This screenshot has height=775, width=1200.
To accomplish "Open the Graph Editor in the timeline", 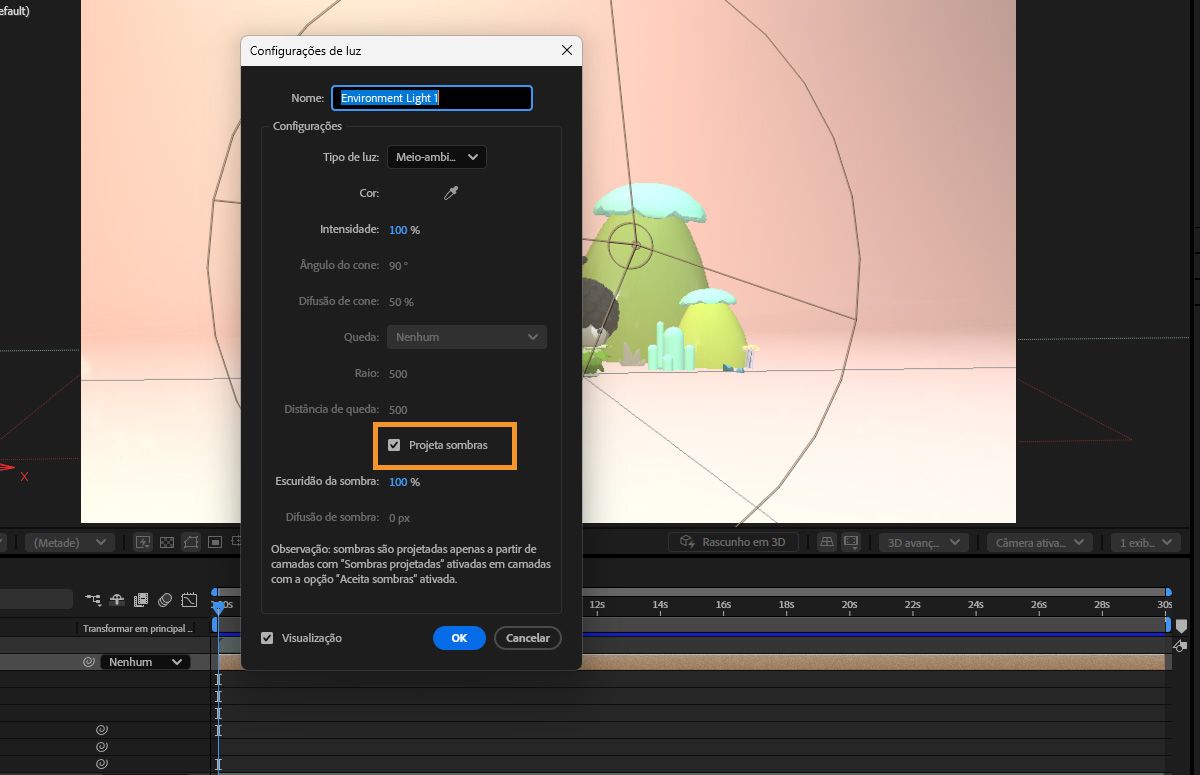I will 190,598.
